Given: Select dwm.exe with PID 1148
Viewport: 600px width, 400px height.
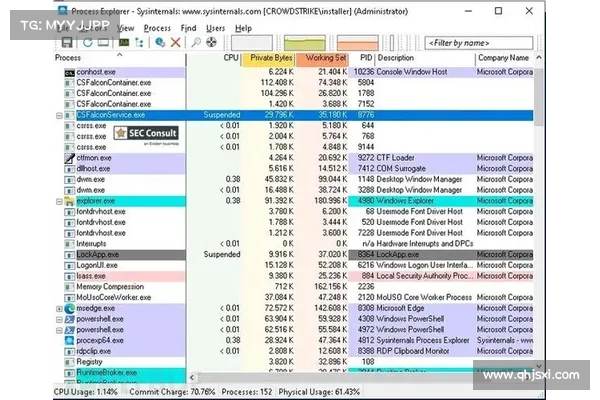Looking at the screenshot, I should pos(294,179).
